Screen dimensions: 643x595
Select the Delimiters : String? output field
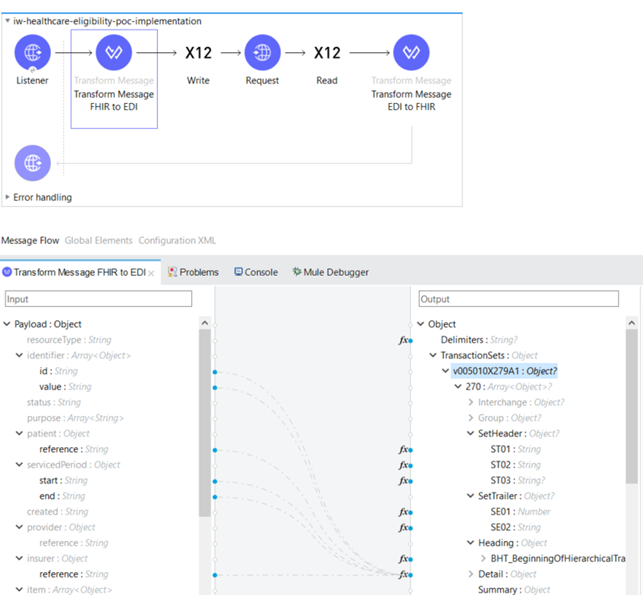(479, 340)
